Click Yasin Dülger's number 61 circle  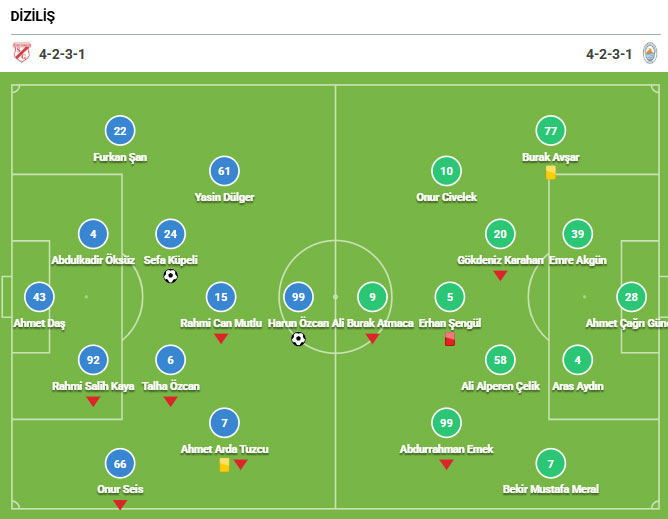pyautogui.click(x=224, y=171)
